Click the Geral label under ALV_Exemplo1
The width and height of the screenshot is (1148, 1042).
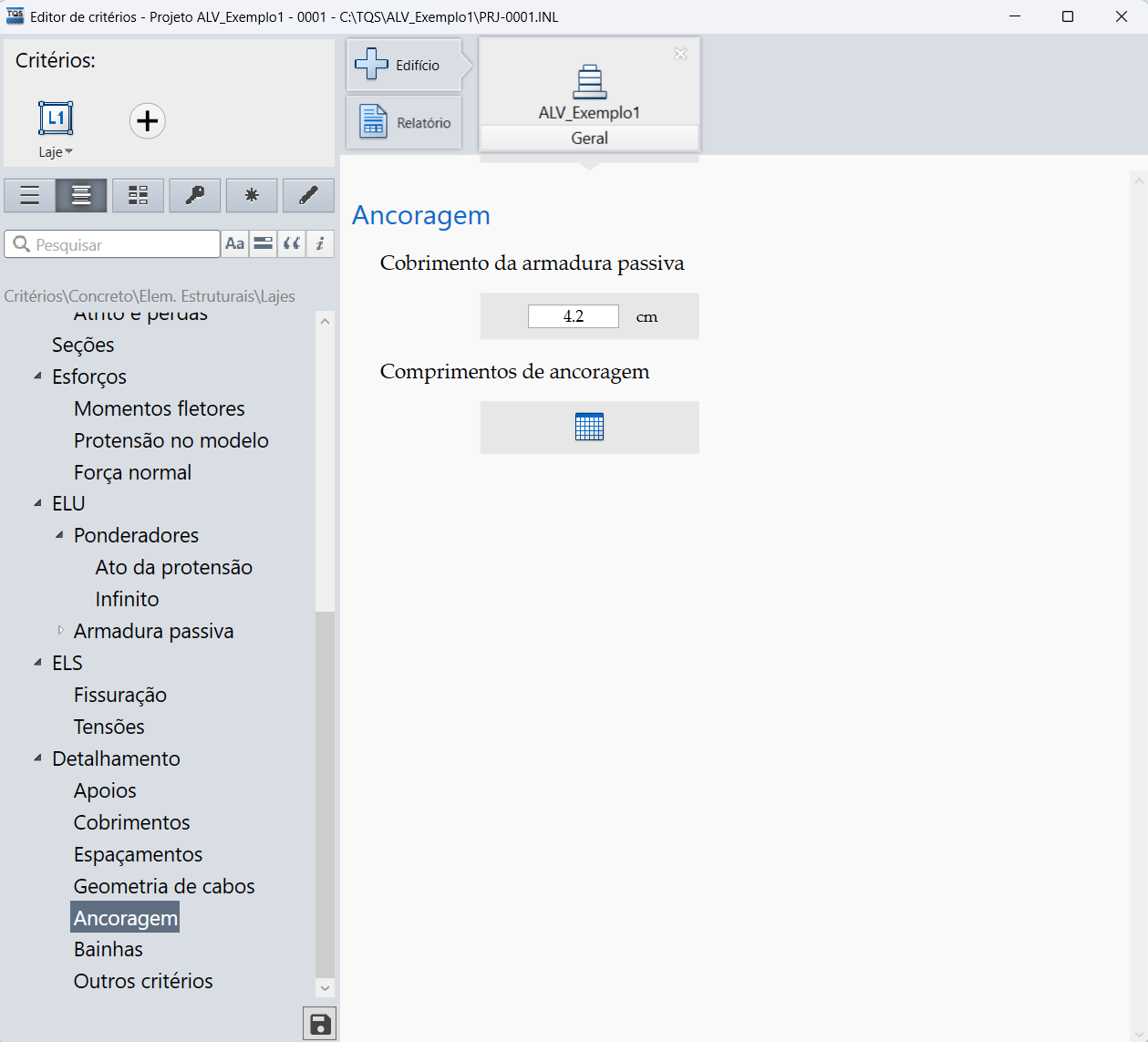(x=589, y=138)
